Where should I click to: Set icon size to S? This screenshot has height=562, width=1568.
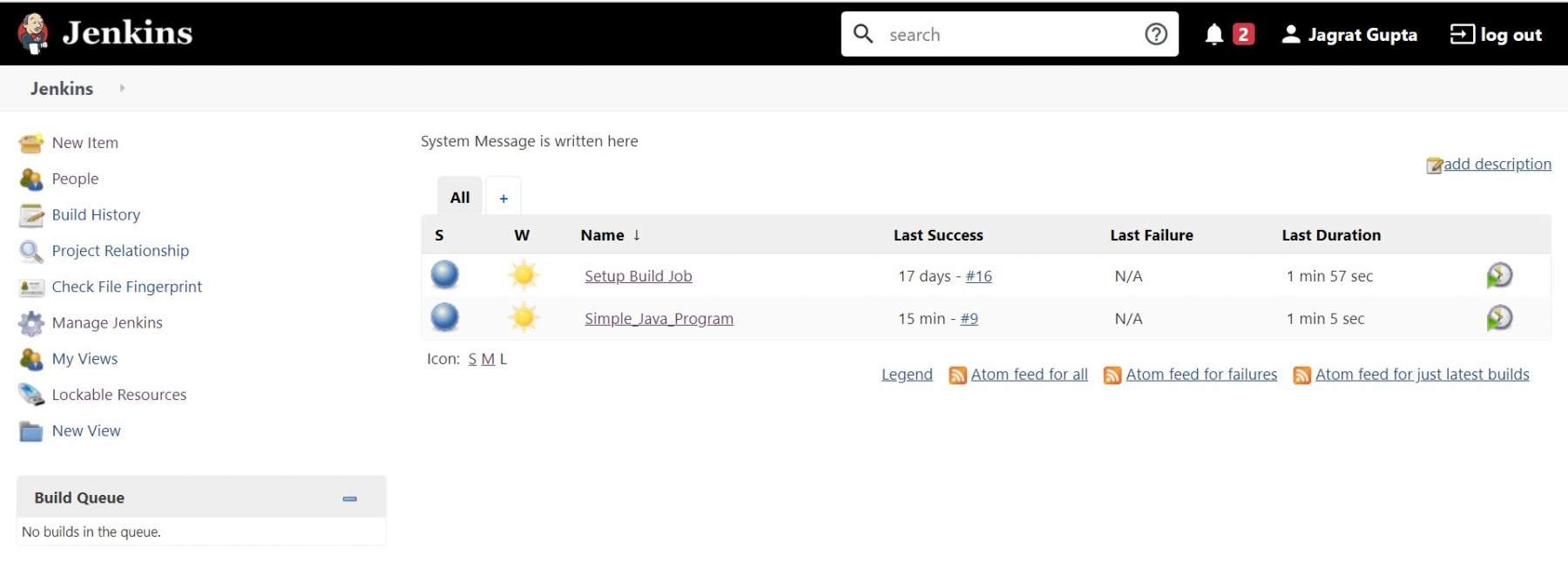[x=472, y=359]
